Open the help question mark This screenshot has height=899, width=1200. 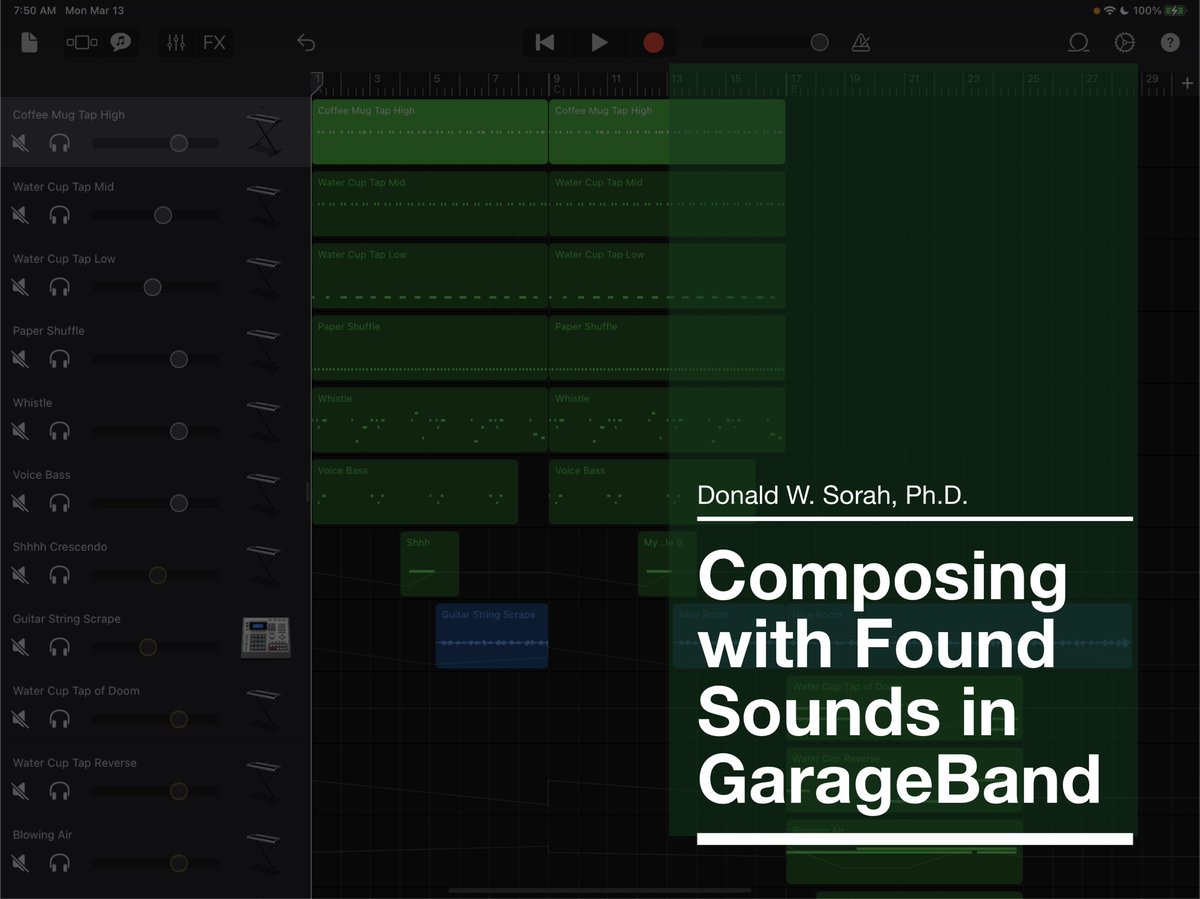(x=1170, y=43)
